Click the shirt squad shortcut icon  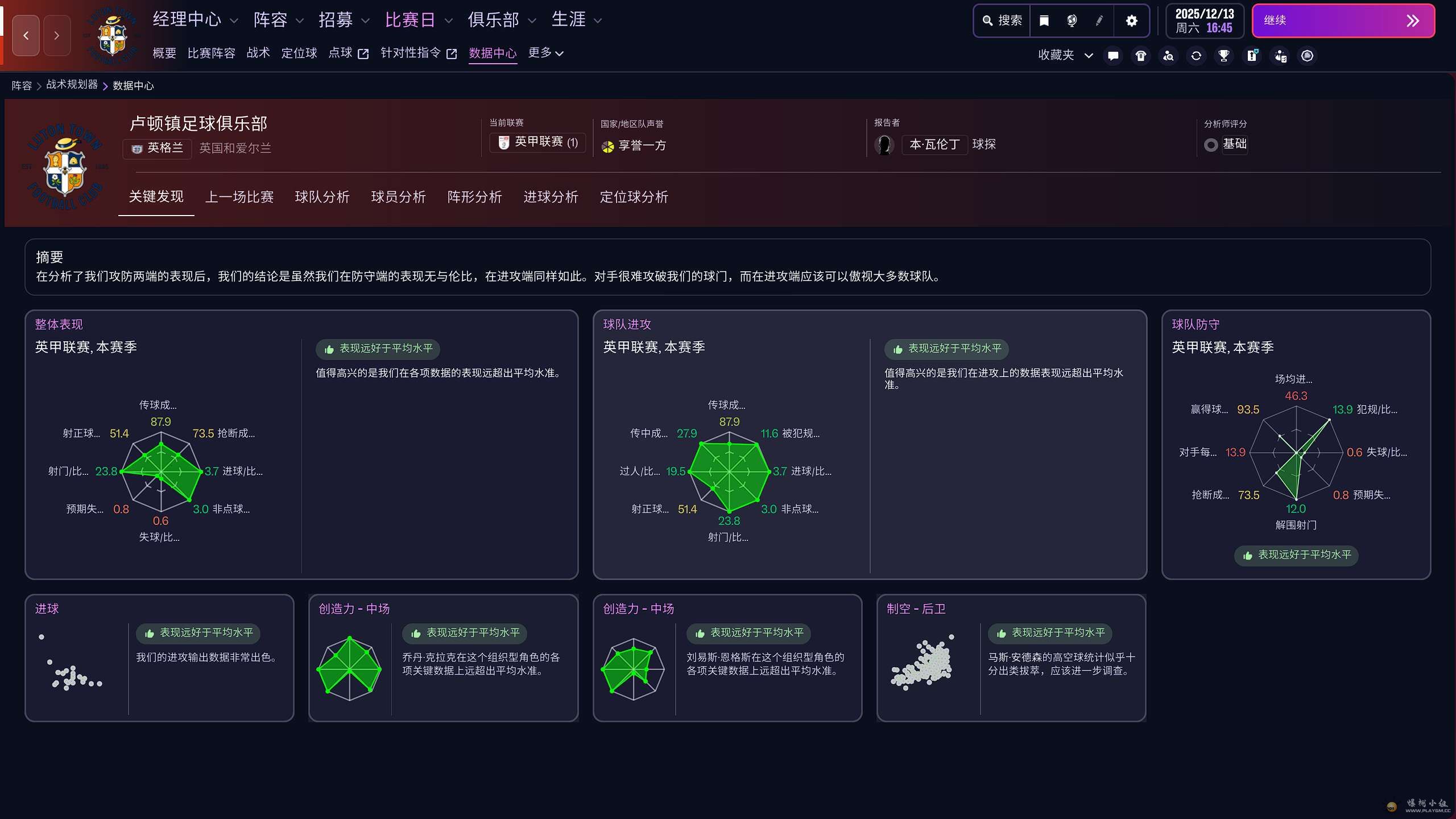(1141, 56)
